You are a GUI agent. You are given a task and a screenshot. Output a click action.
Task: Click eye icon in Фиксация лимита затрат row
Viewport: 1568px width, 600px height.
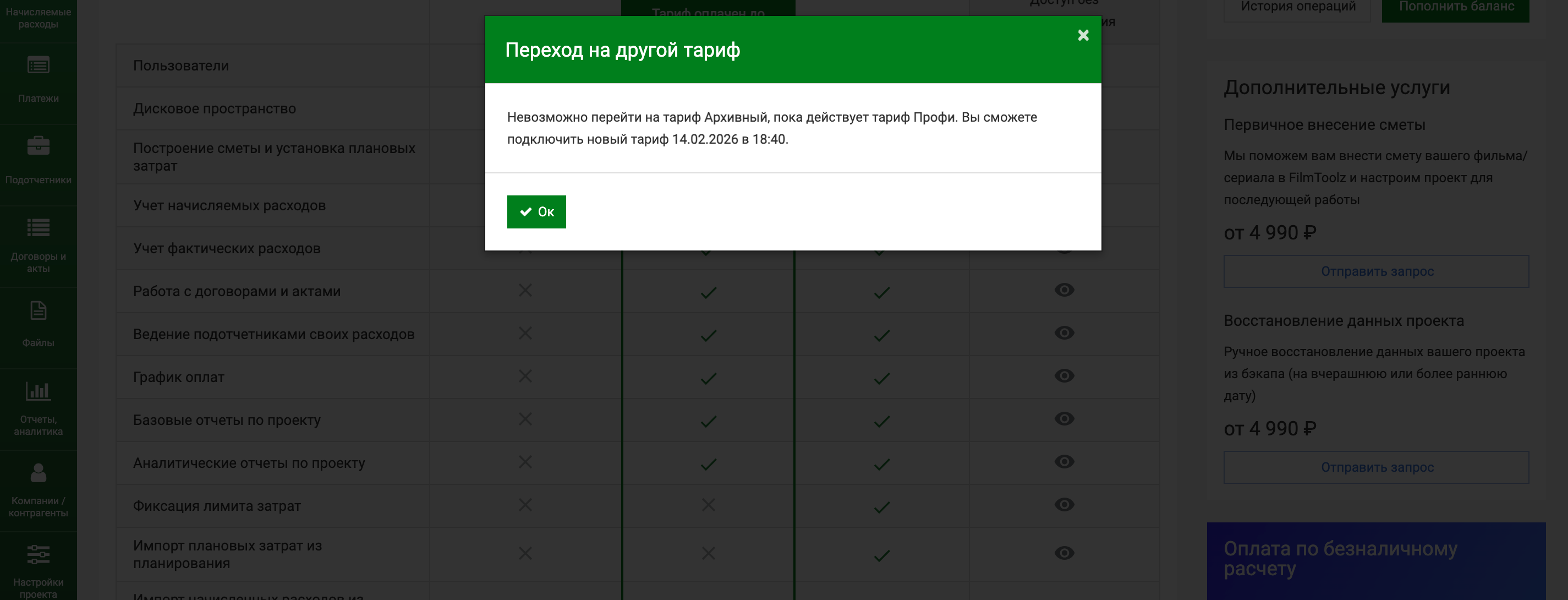[1063, 504]
